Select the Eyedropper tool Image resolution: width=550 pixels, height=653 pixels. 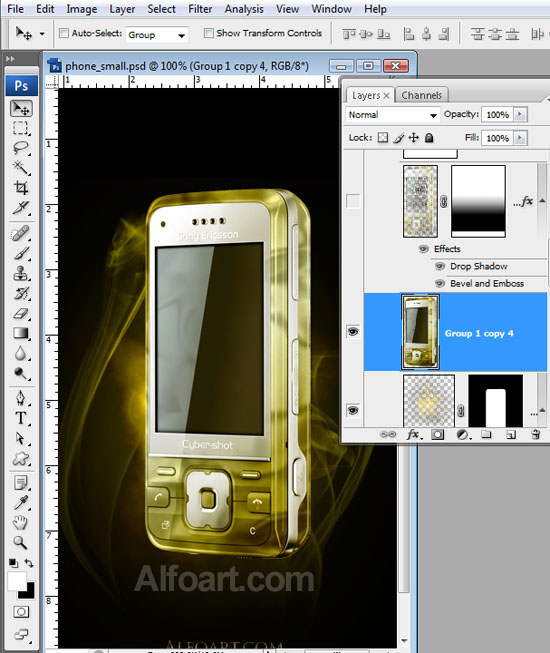[20, 503]
